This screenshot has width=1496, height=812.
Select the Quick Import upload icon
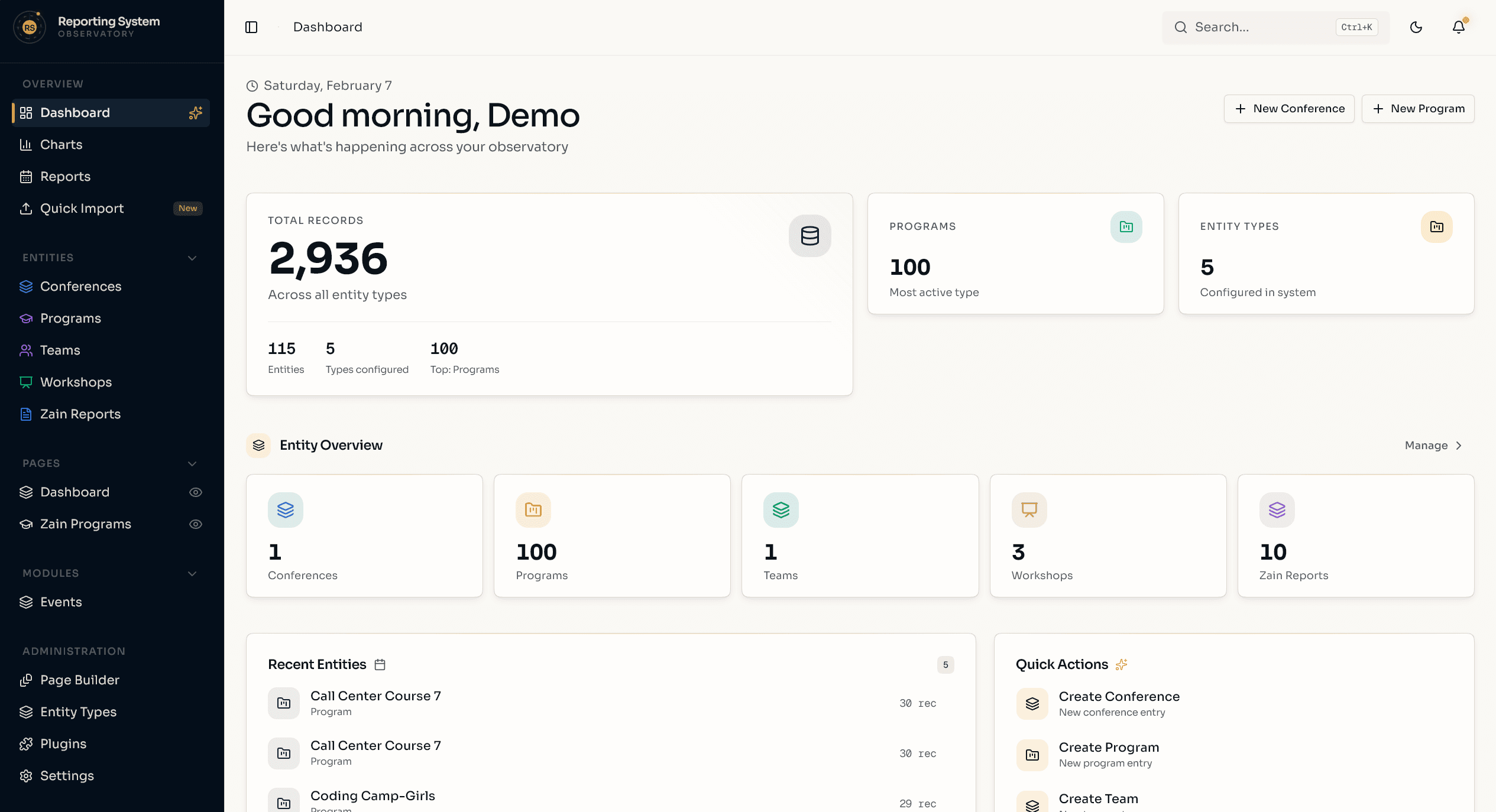coord(26,208)
